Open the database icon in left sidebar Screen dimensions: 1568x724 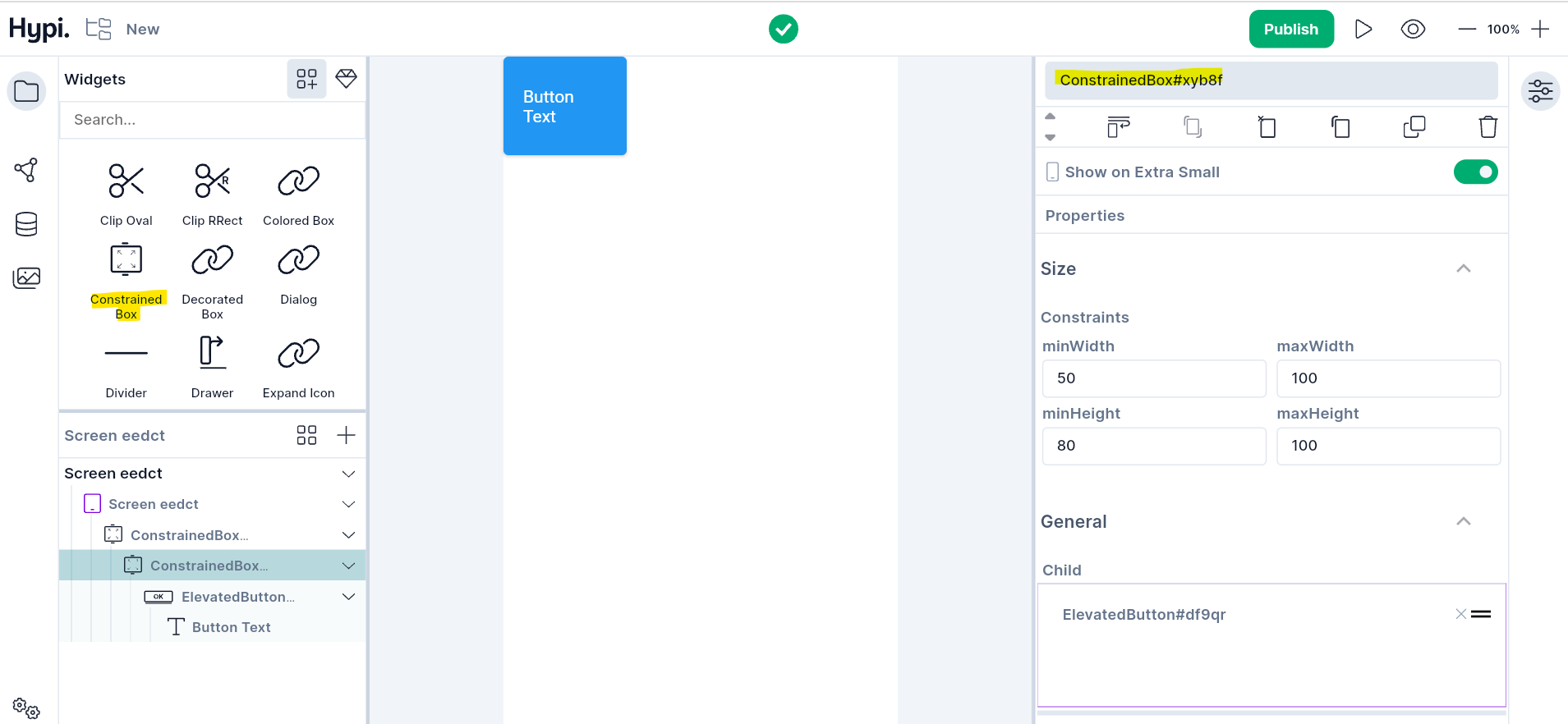pyautogui.click(x=26, y=224)
